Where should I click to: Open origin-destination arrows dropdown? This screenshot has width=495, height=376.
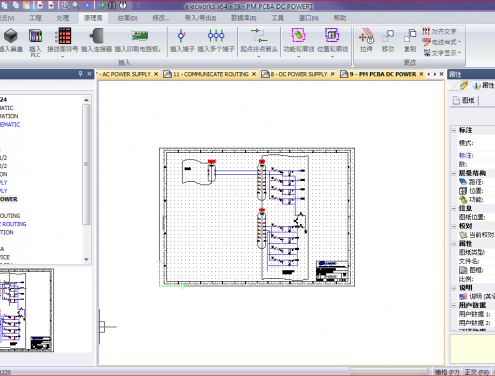[259, 57]
